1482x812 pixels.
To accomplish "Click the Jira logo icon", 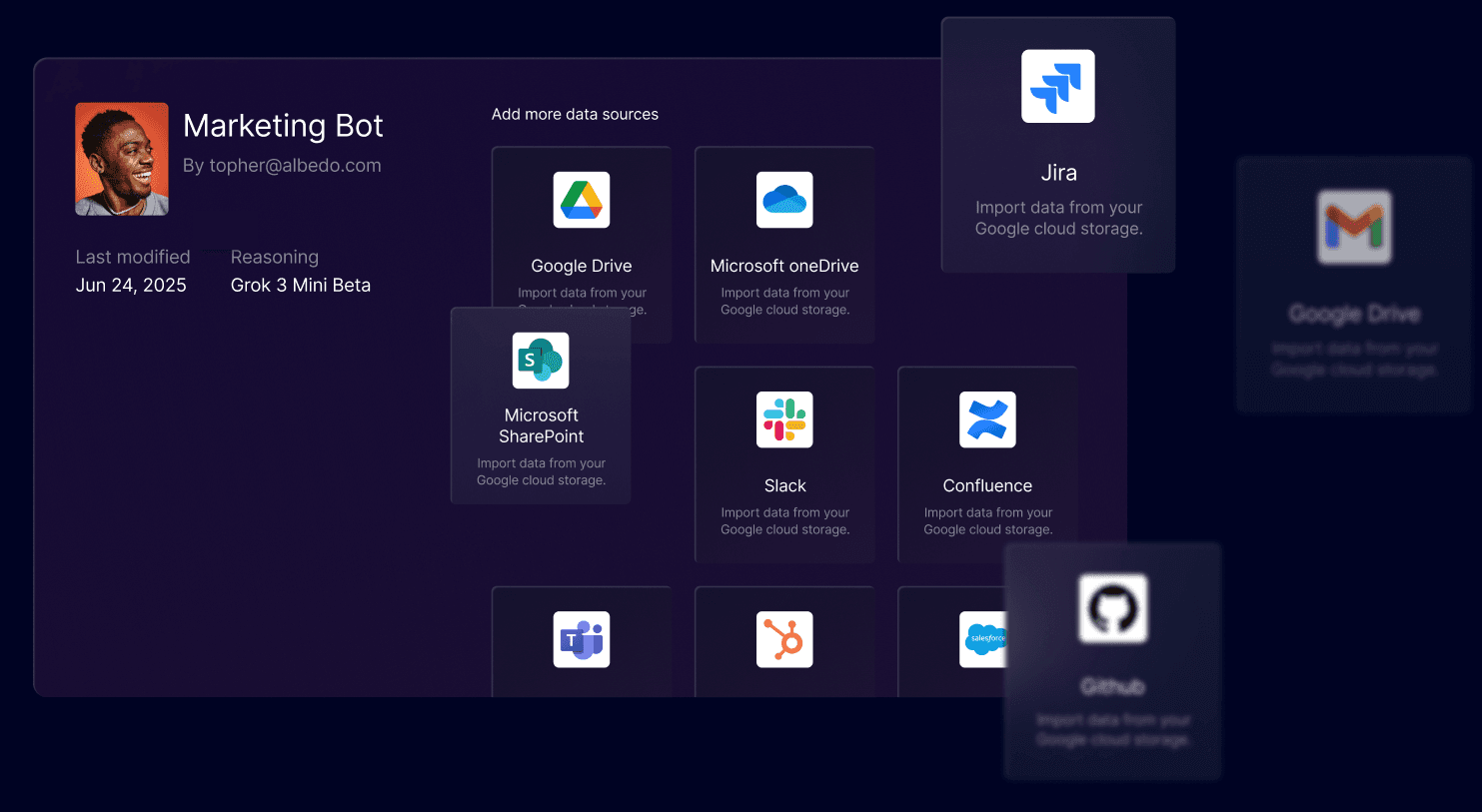I will pos(1057,87).
